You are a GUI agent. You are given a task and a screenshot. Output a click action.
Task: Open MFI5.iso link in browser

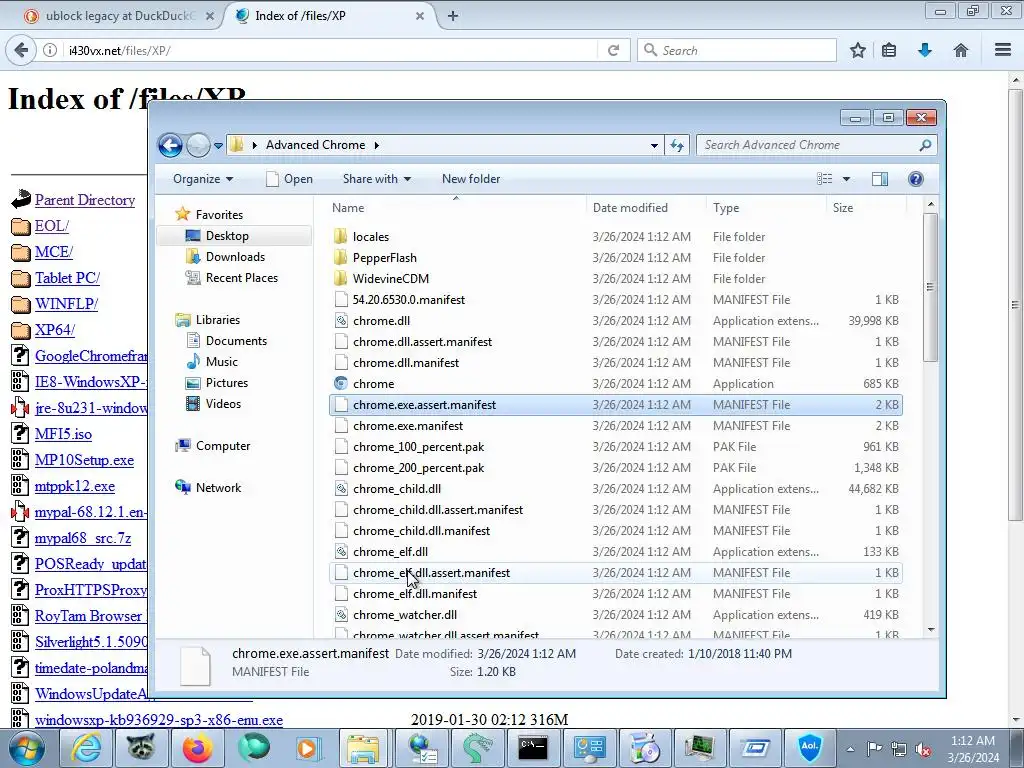(63, 434)
